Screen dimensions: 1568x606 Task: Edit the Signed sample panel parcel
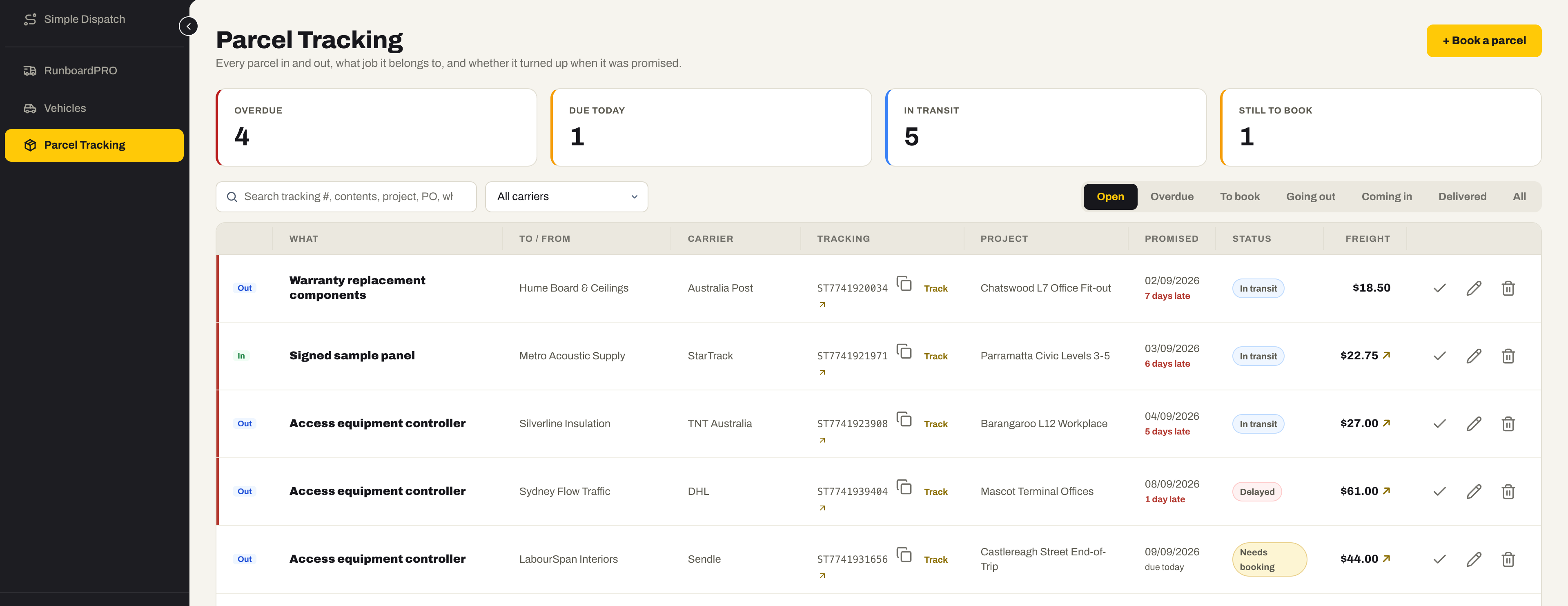1473,356
